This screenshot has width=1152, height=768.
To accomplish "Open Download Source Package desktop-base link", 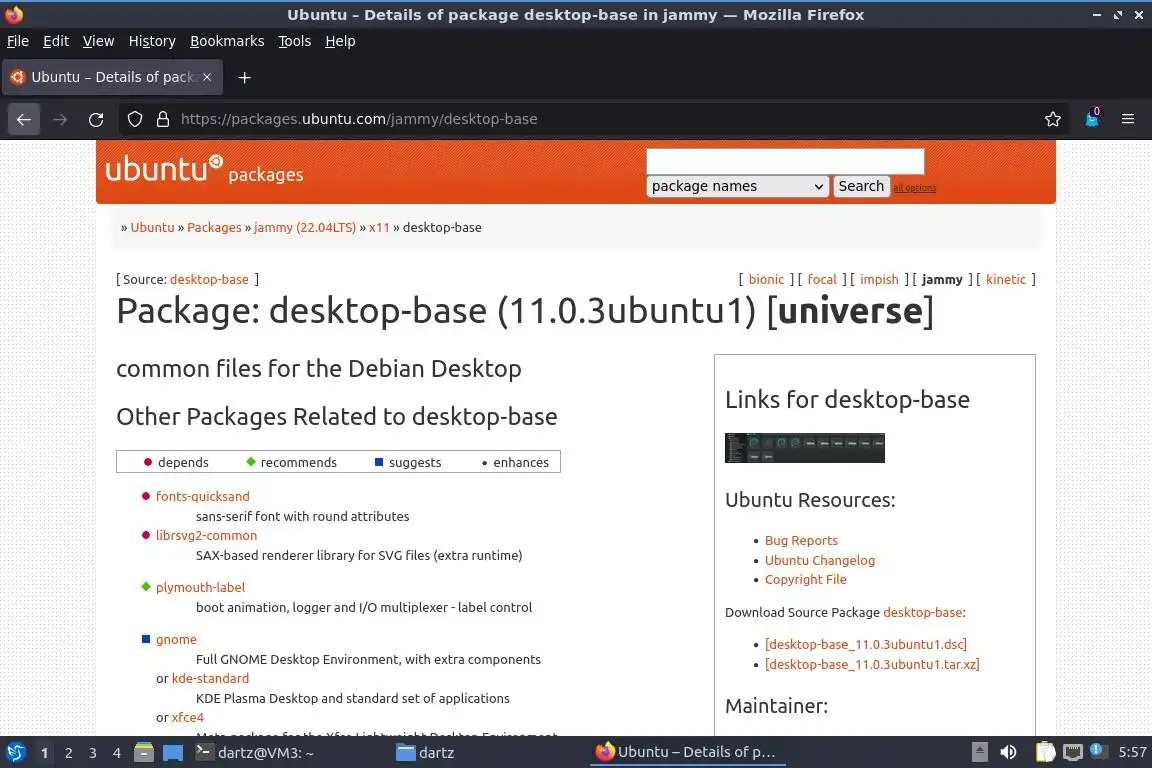I will (x=923, y=612).
